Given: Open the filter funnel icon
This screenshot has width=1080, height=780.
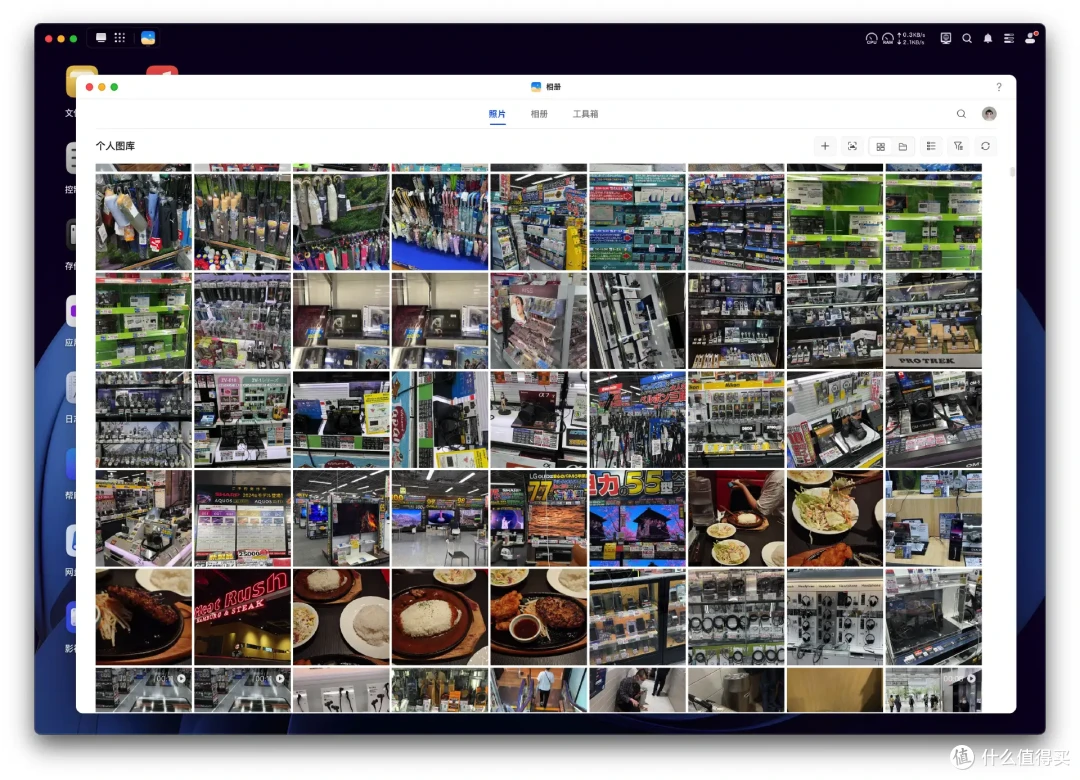Looking at the screenshot, I should (958, 146).
